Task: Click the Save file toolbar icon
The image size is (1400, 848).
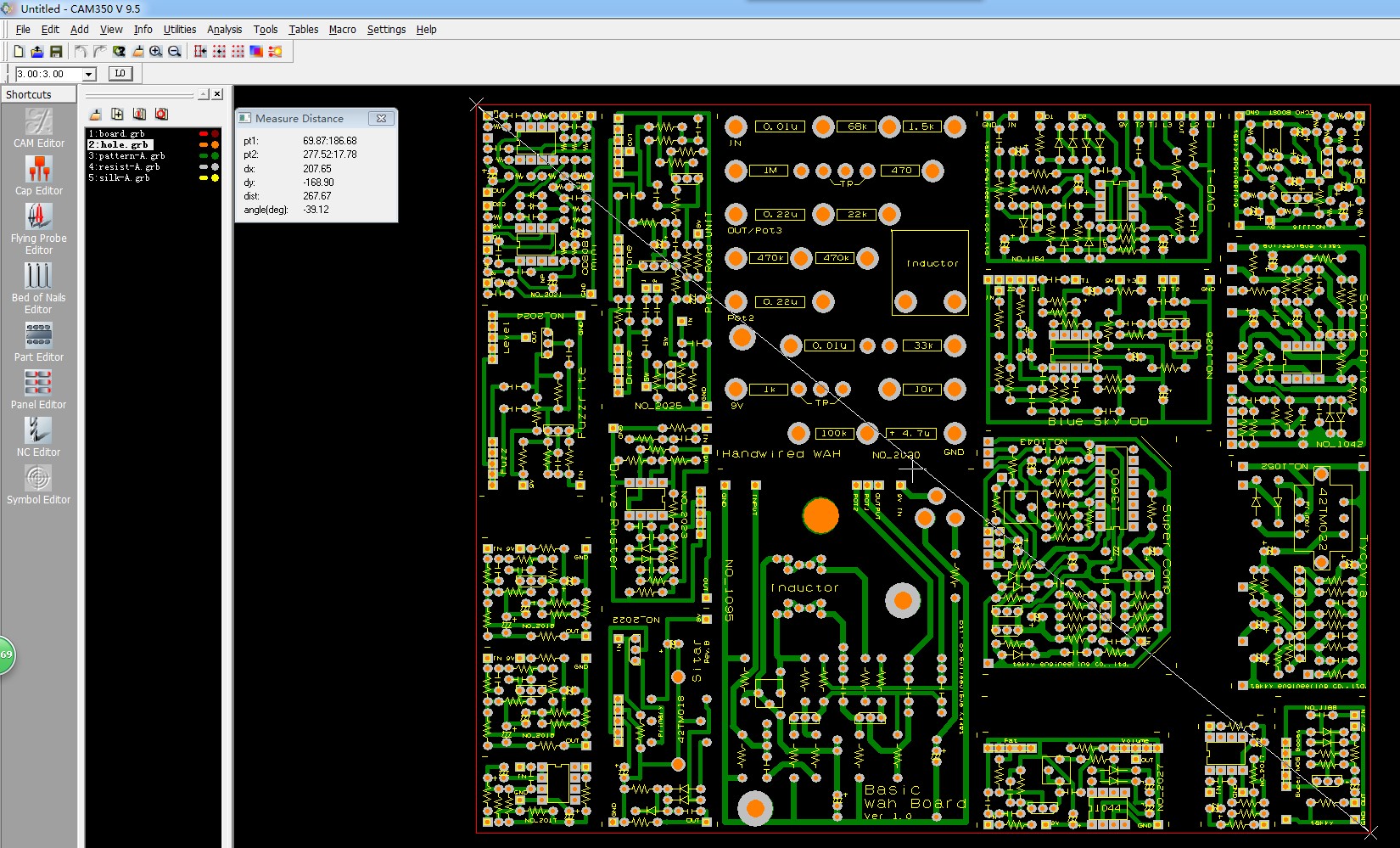Action: click(56, 52)
